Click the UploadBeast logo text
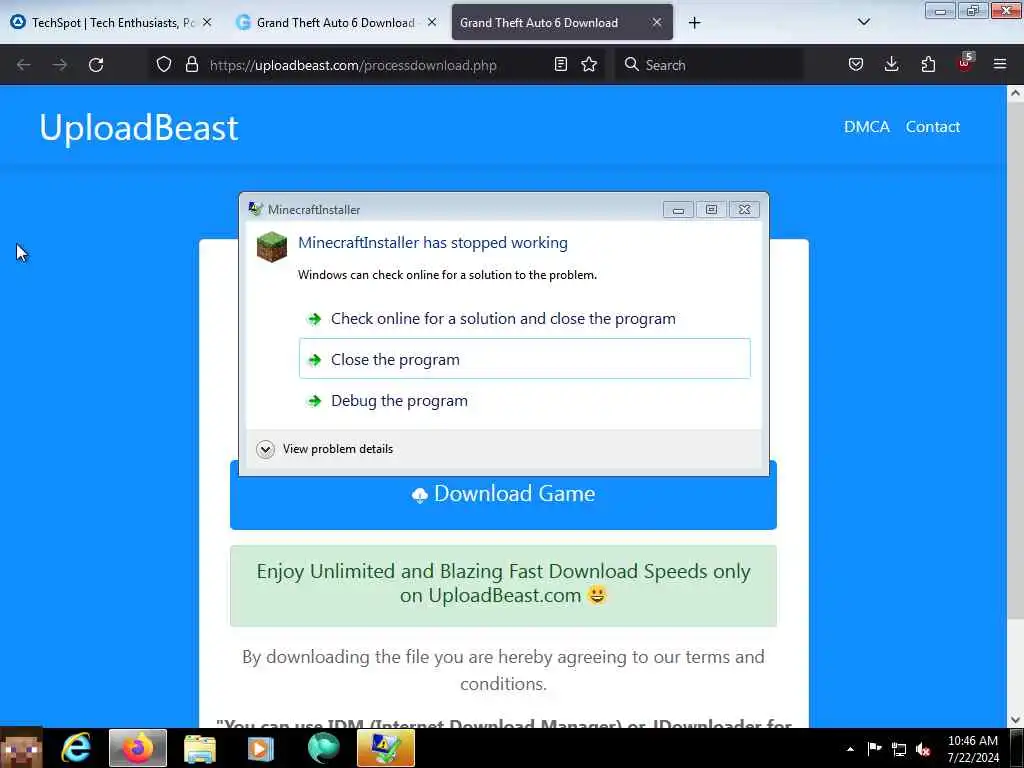The image size is (1024, 768). [138, 127]
